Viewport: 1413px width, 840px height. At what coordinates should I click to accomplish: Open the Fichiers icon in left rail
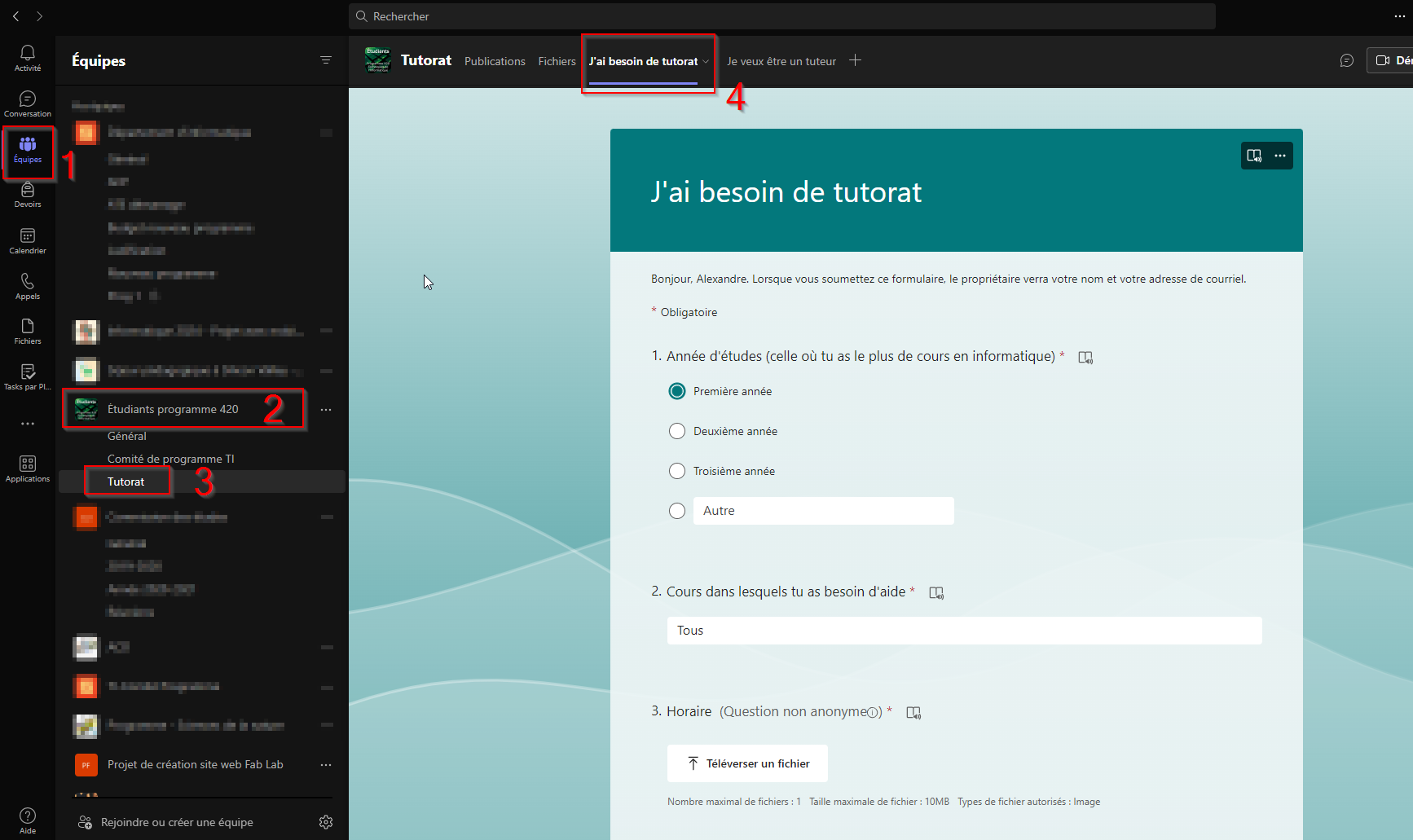(x=27, y=332)
